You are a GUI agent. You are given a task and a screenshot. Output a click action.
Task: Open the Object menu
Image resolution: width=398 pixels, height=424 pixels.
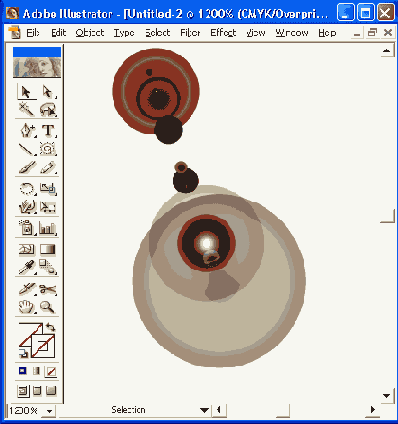point(90,33)
